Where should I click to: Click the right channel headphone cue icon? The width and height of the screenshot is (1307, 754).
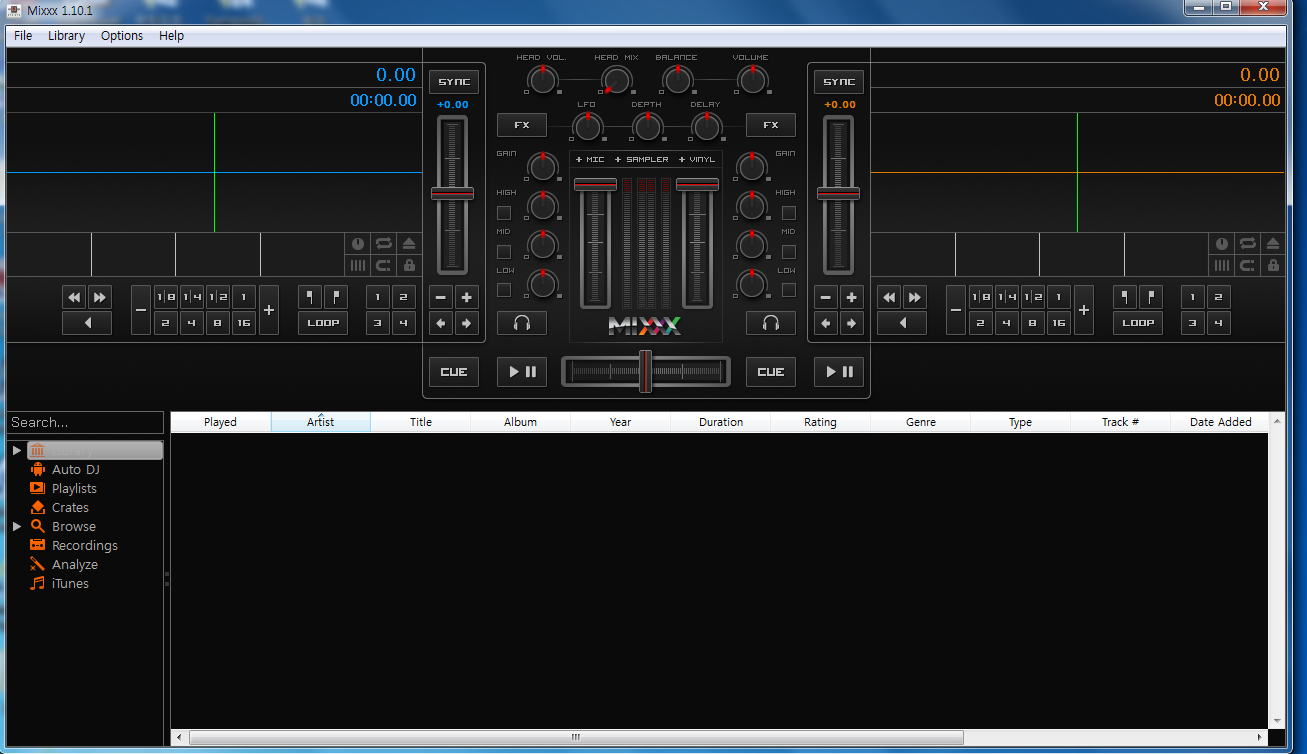tap(771, 323)
